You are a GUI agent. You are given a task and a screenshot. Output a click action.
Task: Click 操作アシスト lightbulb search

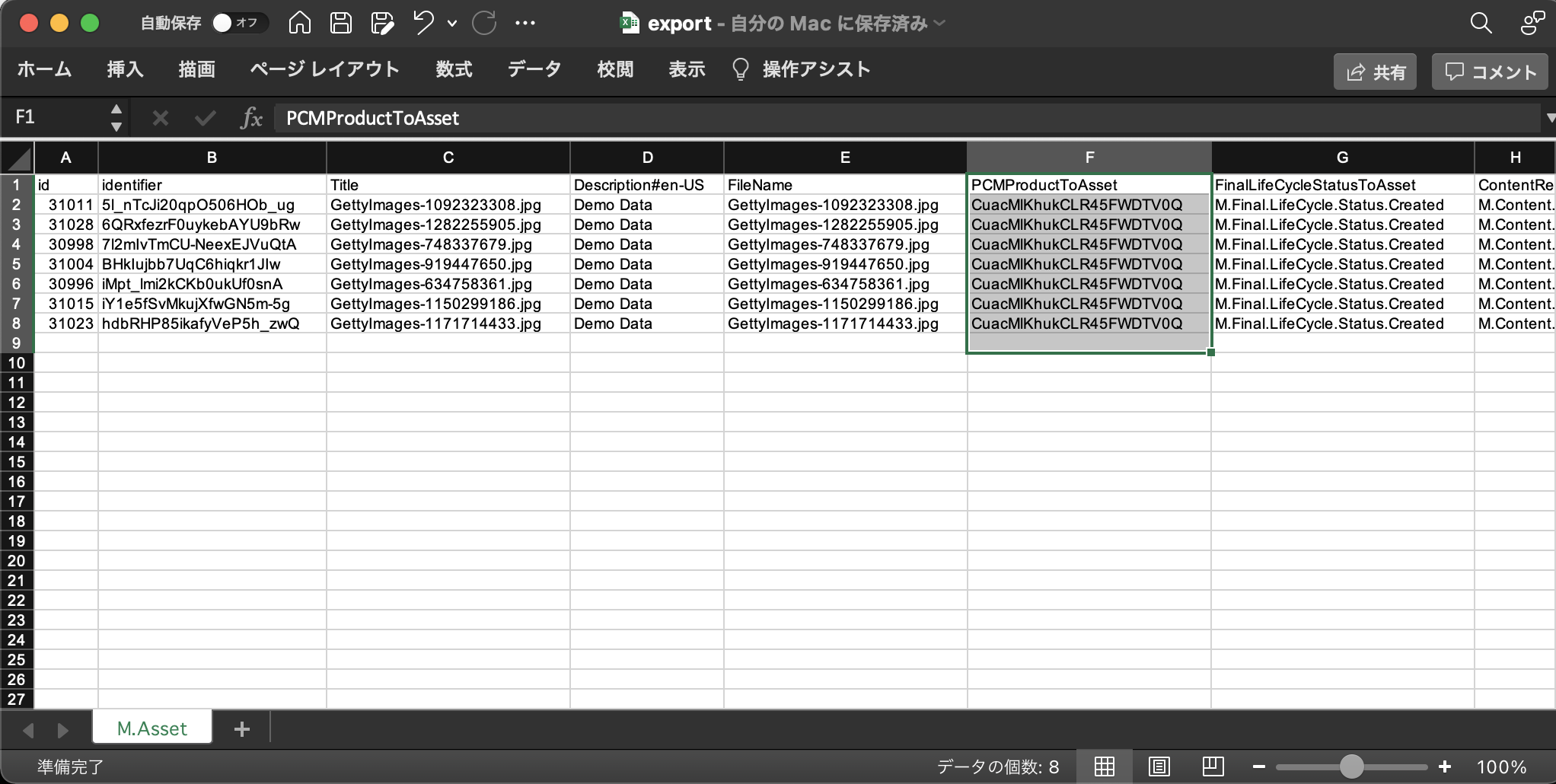tap(801, 69)
